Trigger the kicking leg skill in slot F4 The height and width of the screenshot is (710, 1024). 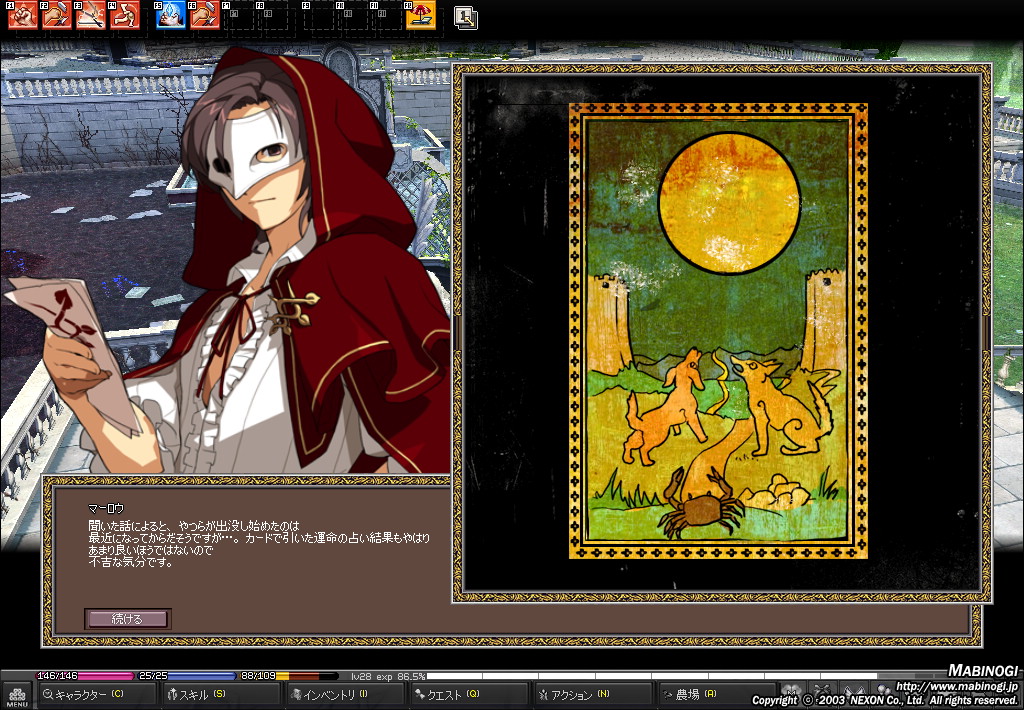[125, 15]
